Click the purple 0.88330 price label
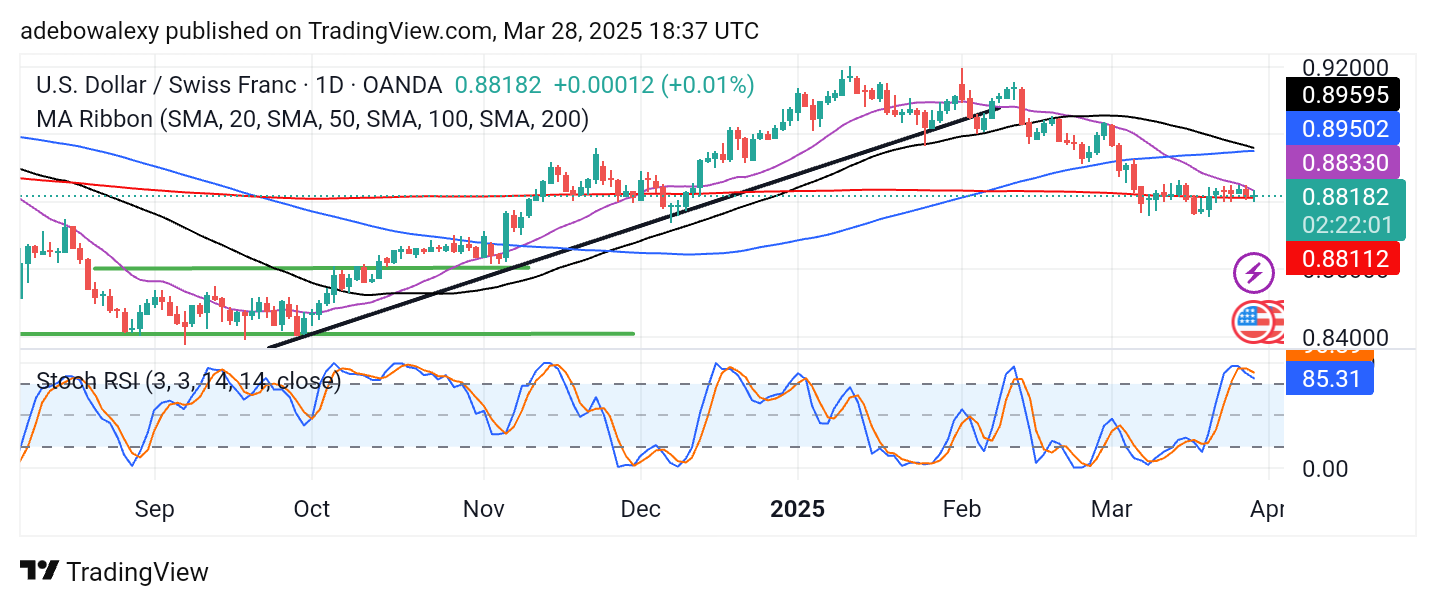The image size is (1436, 606). (1343, 162)
